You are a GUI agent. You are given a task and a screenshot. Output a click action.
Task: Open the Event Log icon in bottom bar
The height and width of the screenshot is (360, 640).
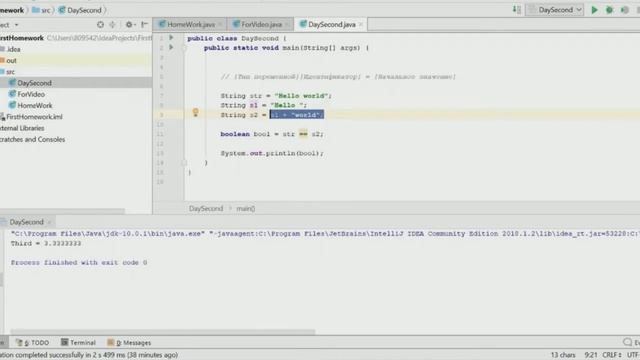(628, 342)
